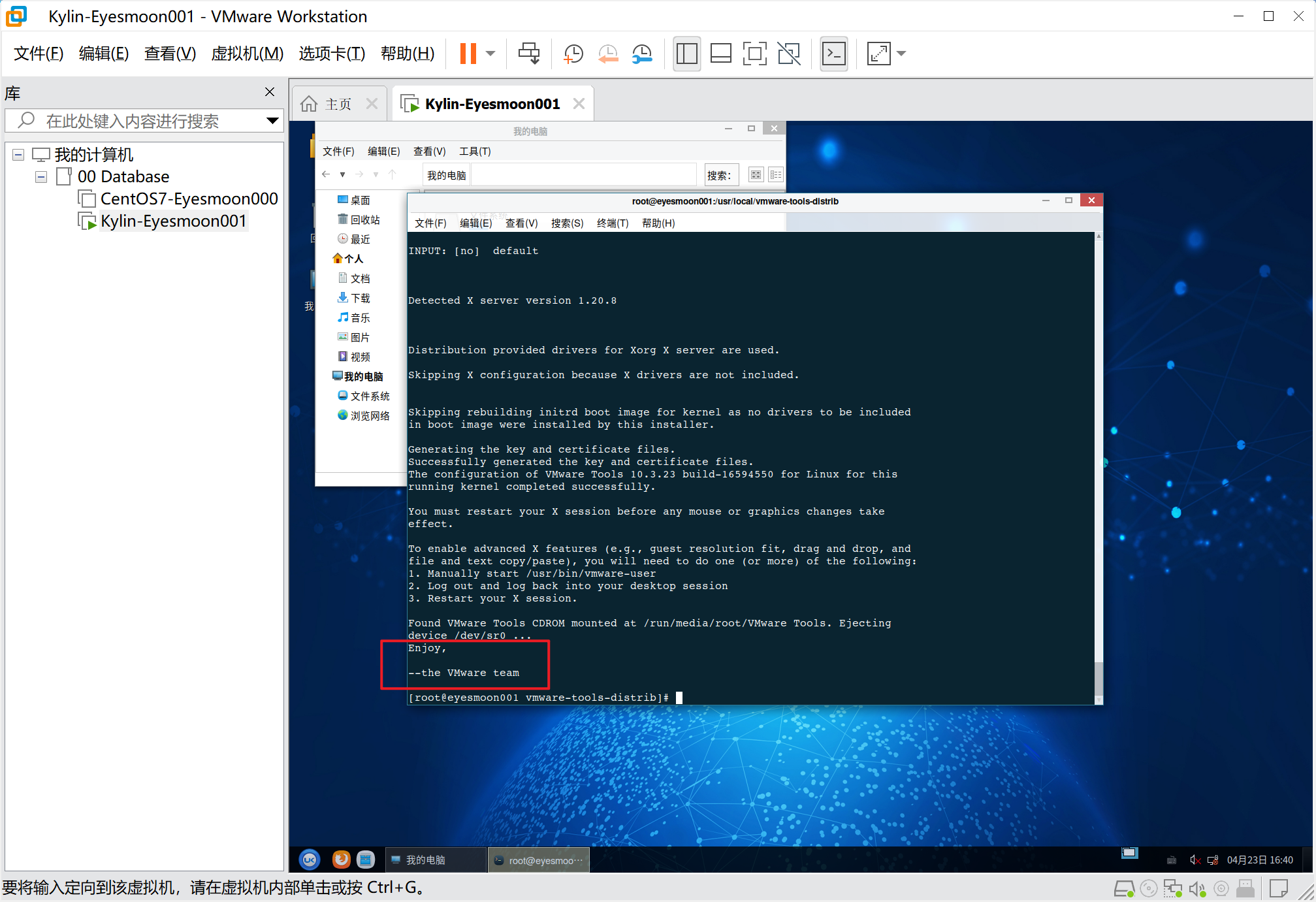Select 最近 in file manager sidebar
The width and height of the screenshot is (1316, 902).
click(355, 239)
